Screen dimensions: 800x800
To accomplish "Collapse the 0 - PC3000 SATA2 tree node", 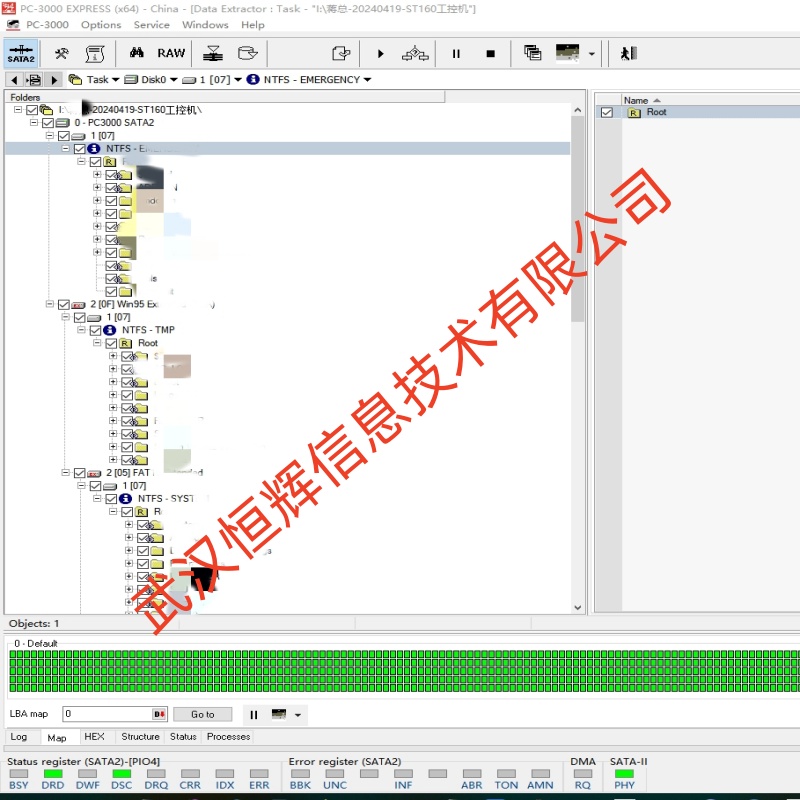I will click(34, 122).
